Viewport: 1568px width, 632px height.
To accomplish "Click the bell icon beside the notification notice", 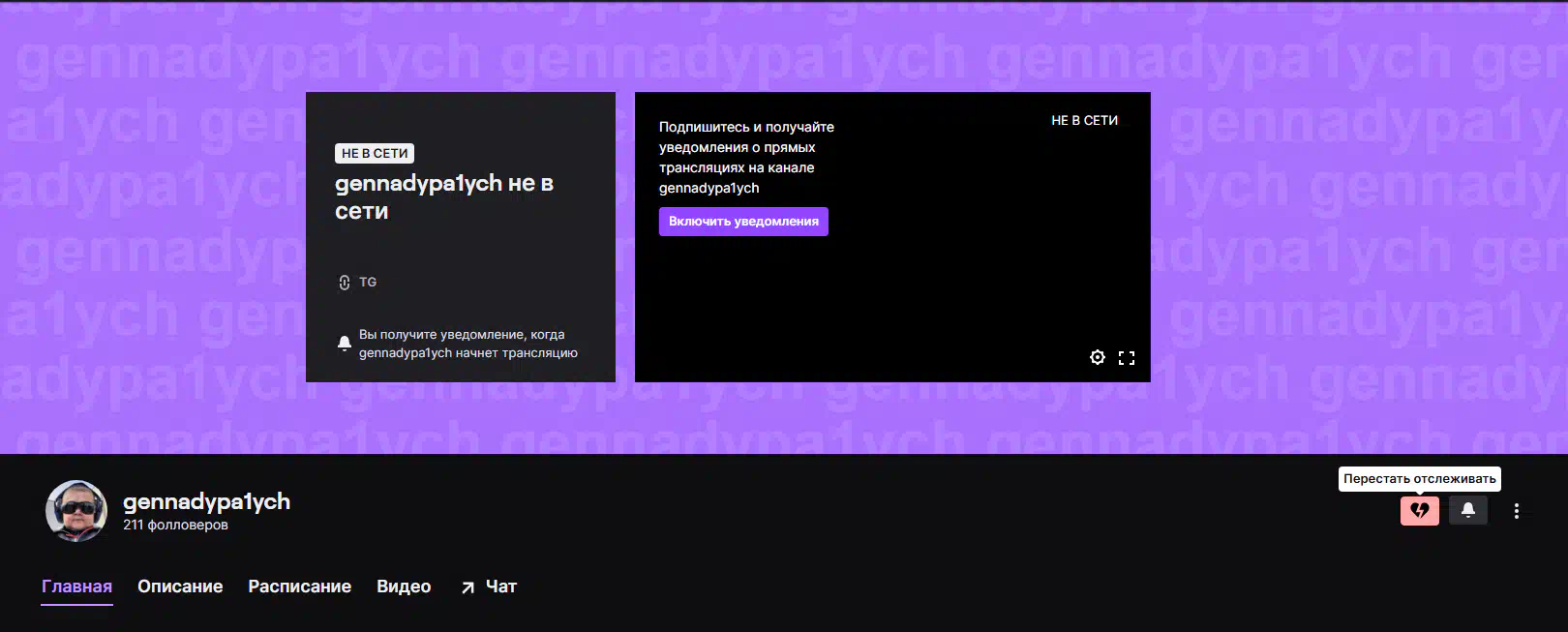I will pyautogui.click(x=344, y=344).
